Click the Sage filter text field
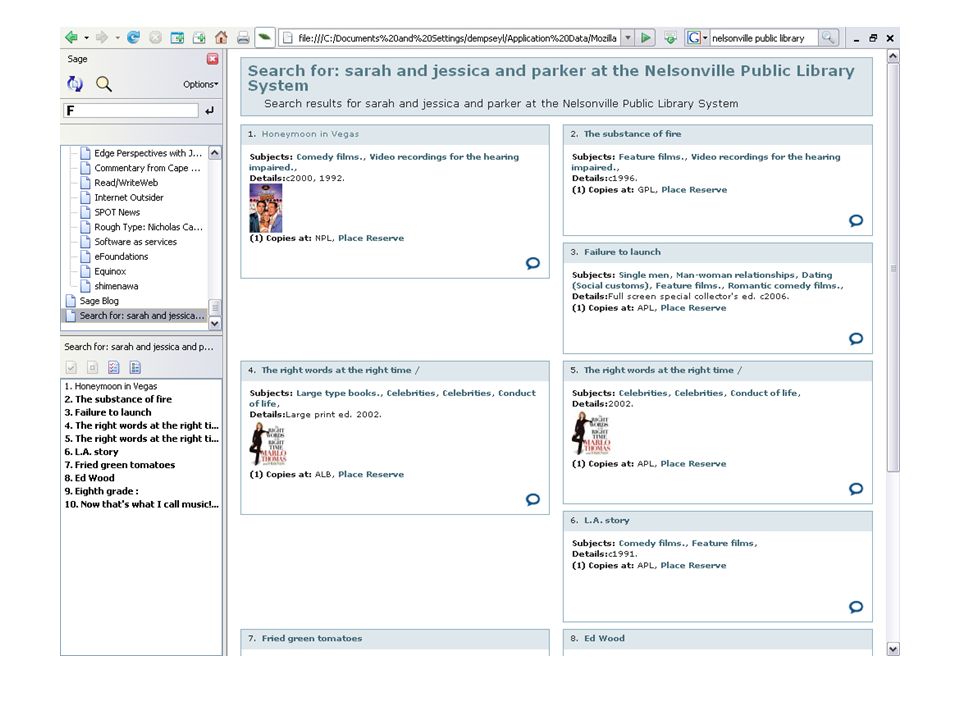The width and height of the screenshot is (960, 720). 131,111
